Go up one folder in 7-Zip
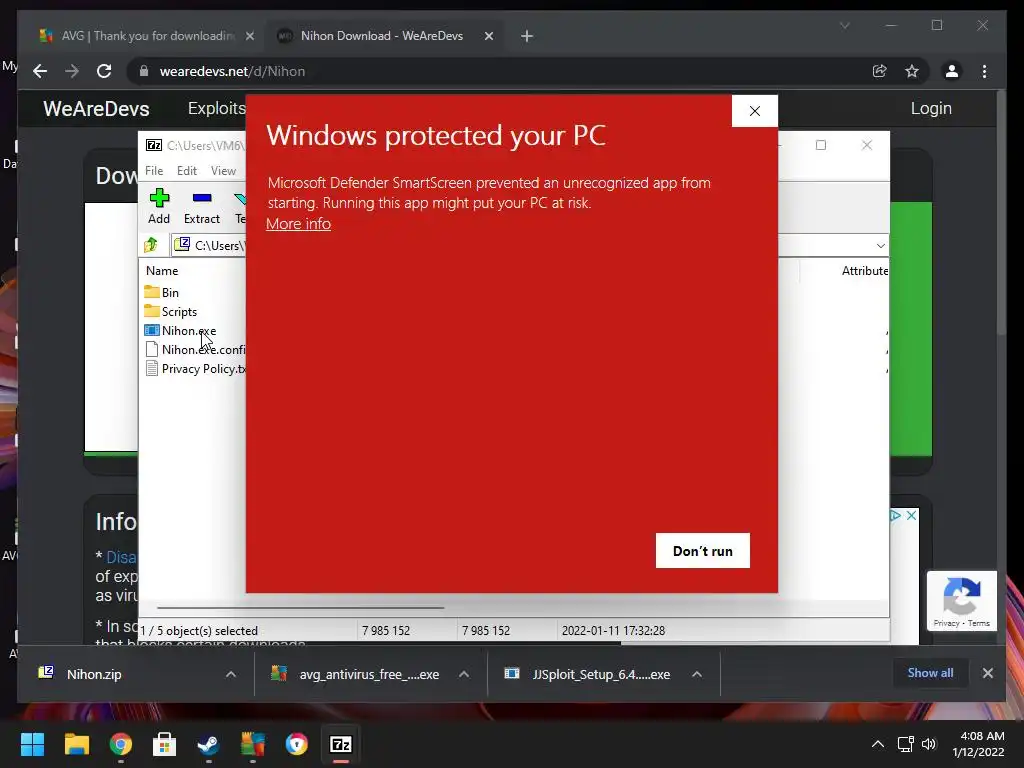This screenshot has height=768, width=1024. (151, 245)
